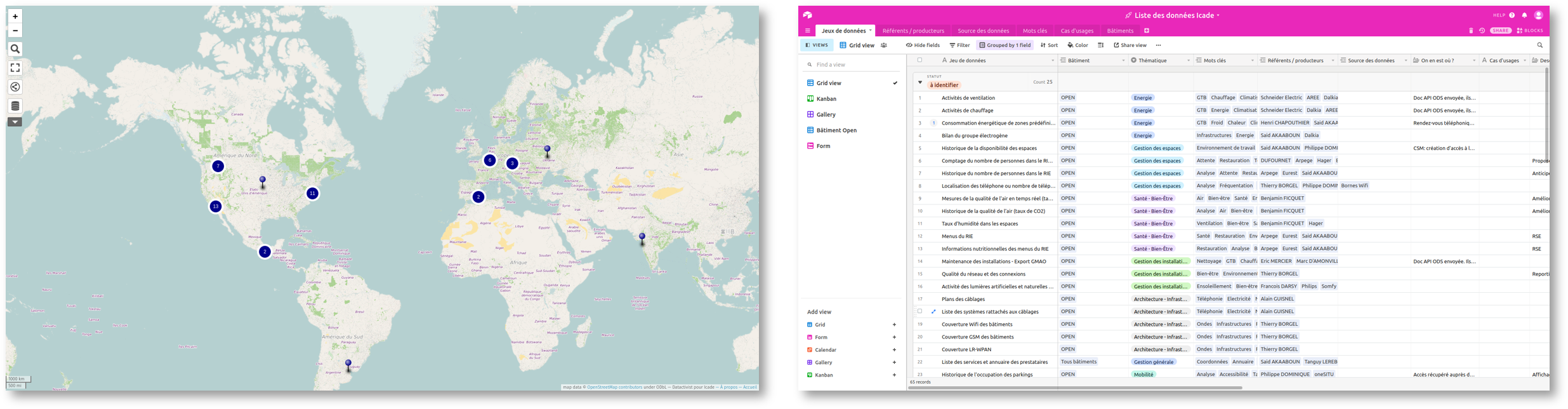Viewport: 1568px width, 409px height.
Task: Open the Filter options
Action: pos(959,45)
